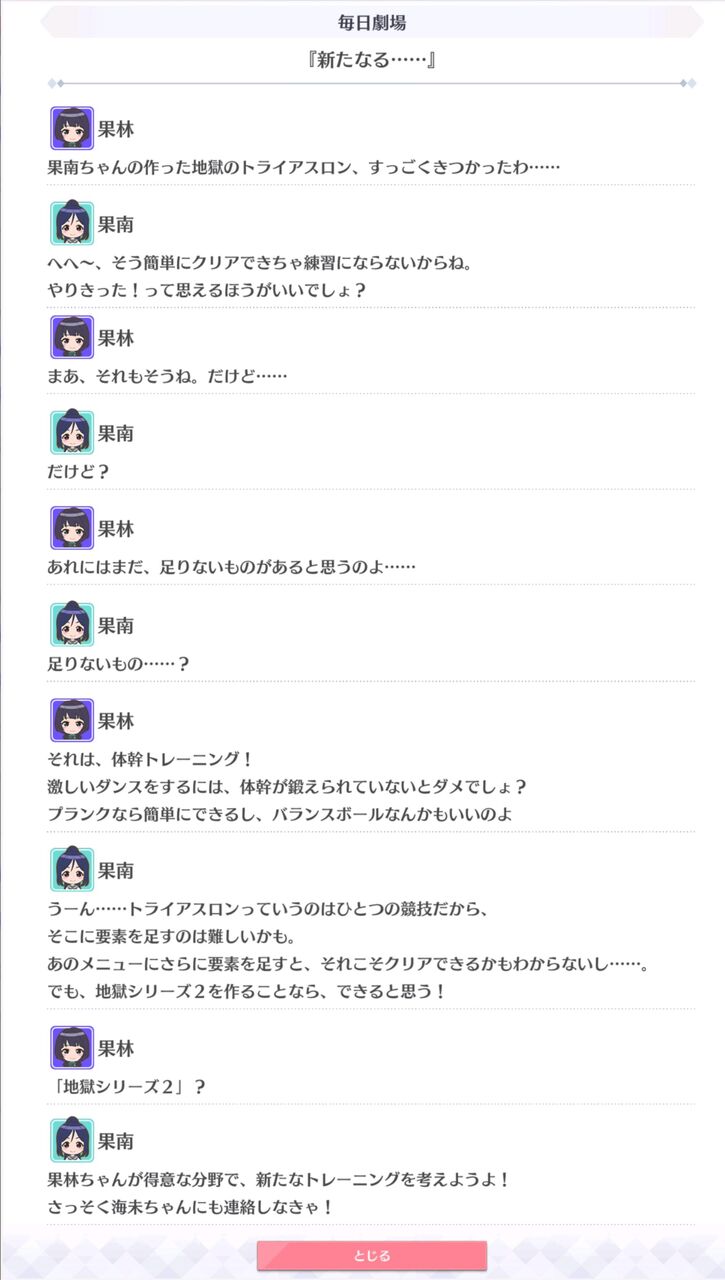Click the とじる close button

372,1256
